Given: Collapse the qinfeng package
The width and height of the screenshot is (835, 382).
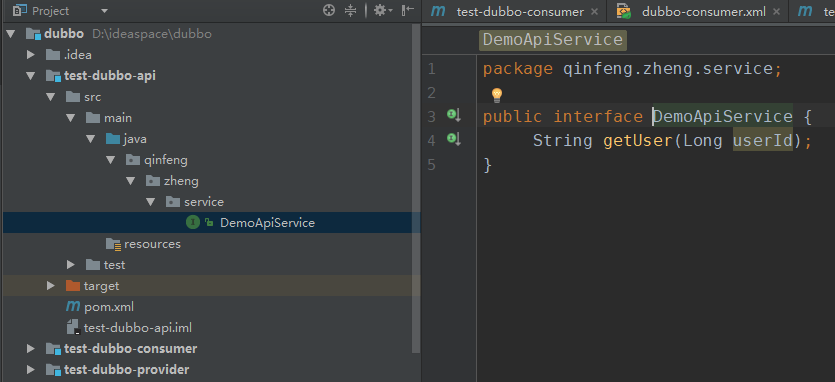Looking at the screenshot, I should coord(111,160).
